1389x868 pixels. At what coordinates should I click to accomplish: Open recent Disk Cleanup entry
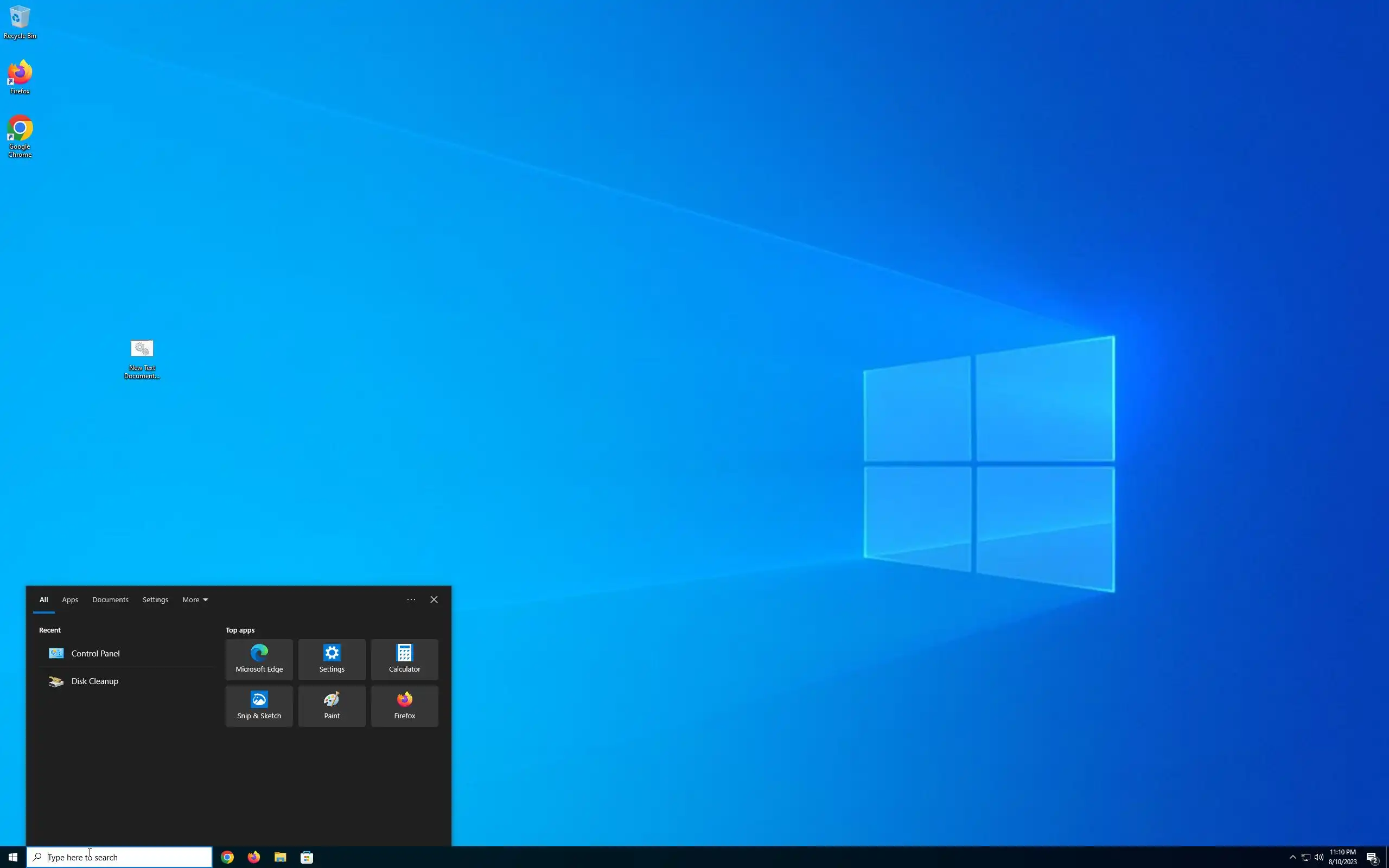[x=95, y=681]
